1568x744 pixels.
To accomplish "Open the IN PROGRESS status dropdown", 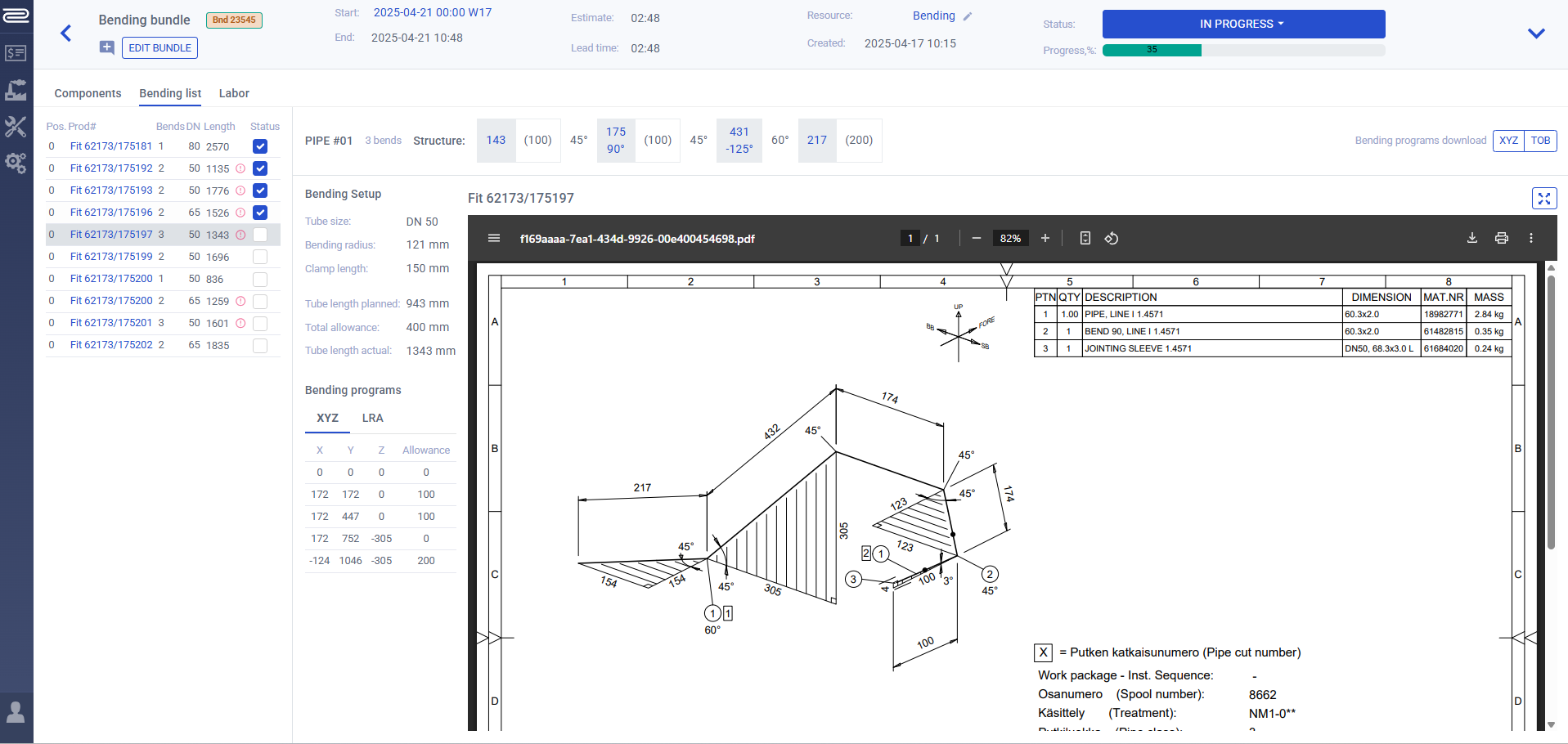I will coord(1243,24).
